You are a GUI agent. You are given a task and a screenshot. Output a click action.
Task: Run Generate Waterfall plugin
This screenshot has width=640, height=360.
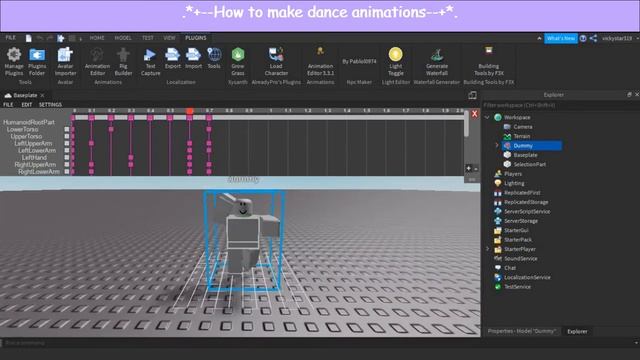pyautogui.click(x=437, y=62)
